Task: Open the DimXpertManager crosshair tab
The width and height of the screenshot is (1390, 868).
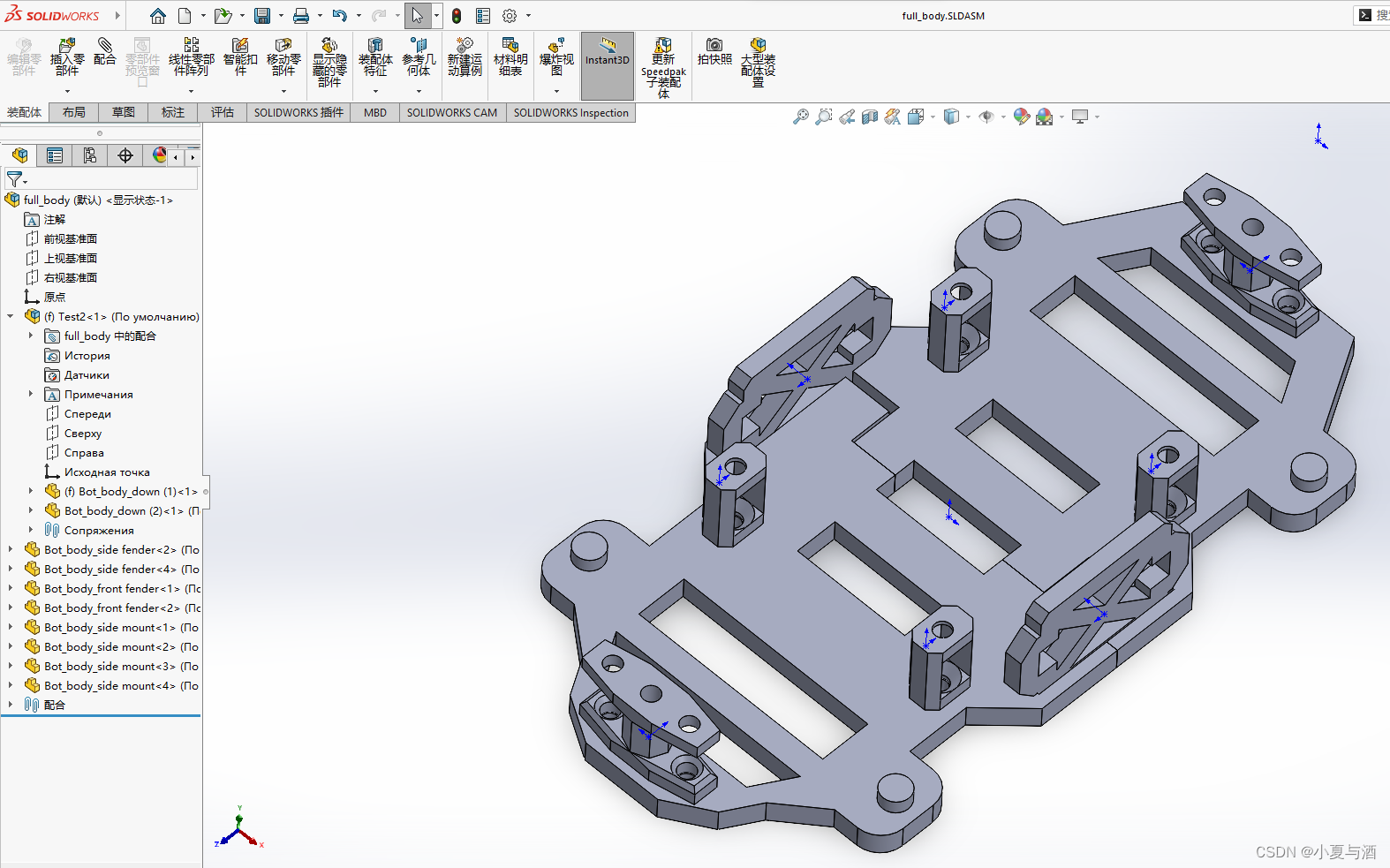Action: (125, 155)
